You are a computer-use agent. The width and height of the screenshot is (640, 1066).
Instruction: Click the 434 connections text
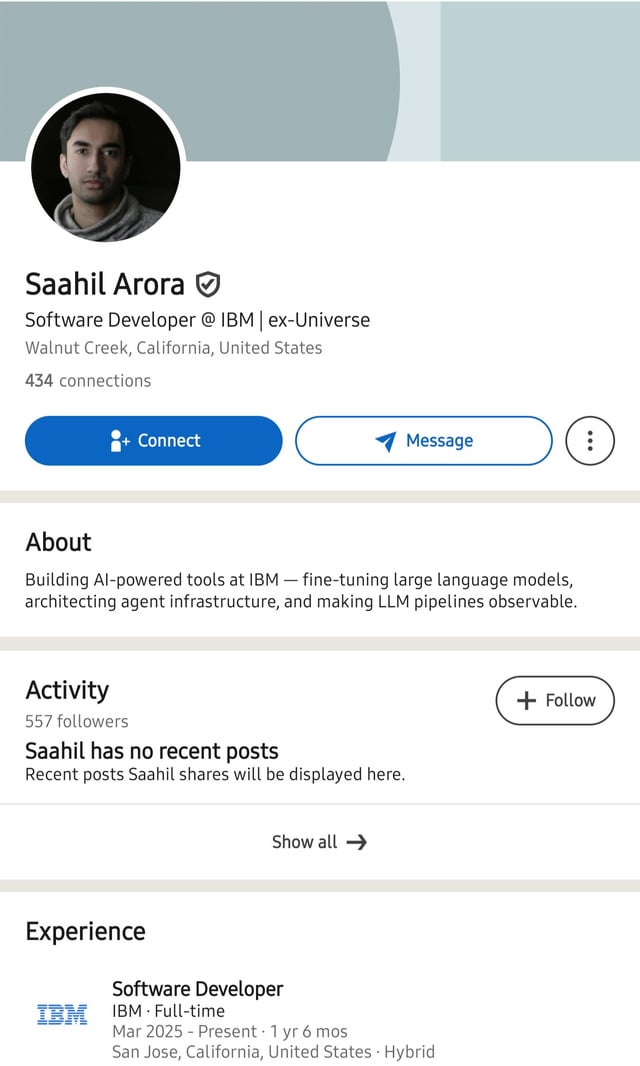coord(88,380)
